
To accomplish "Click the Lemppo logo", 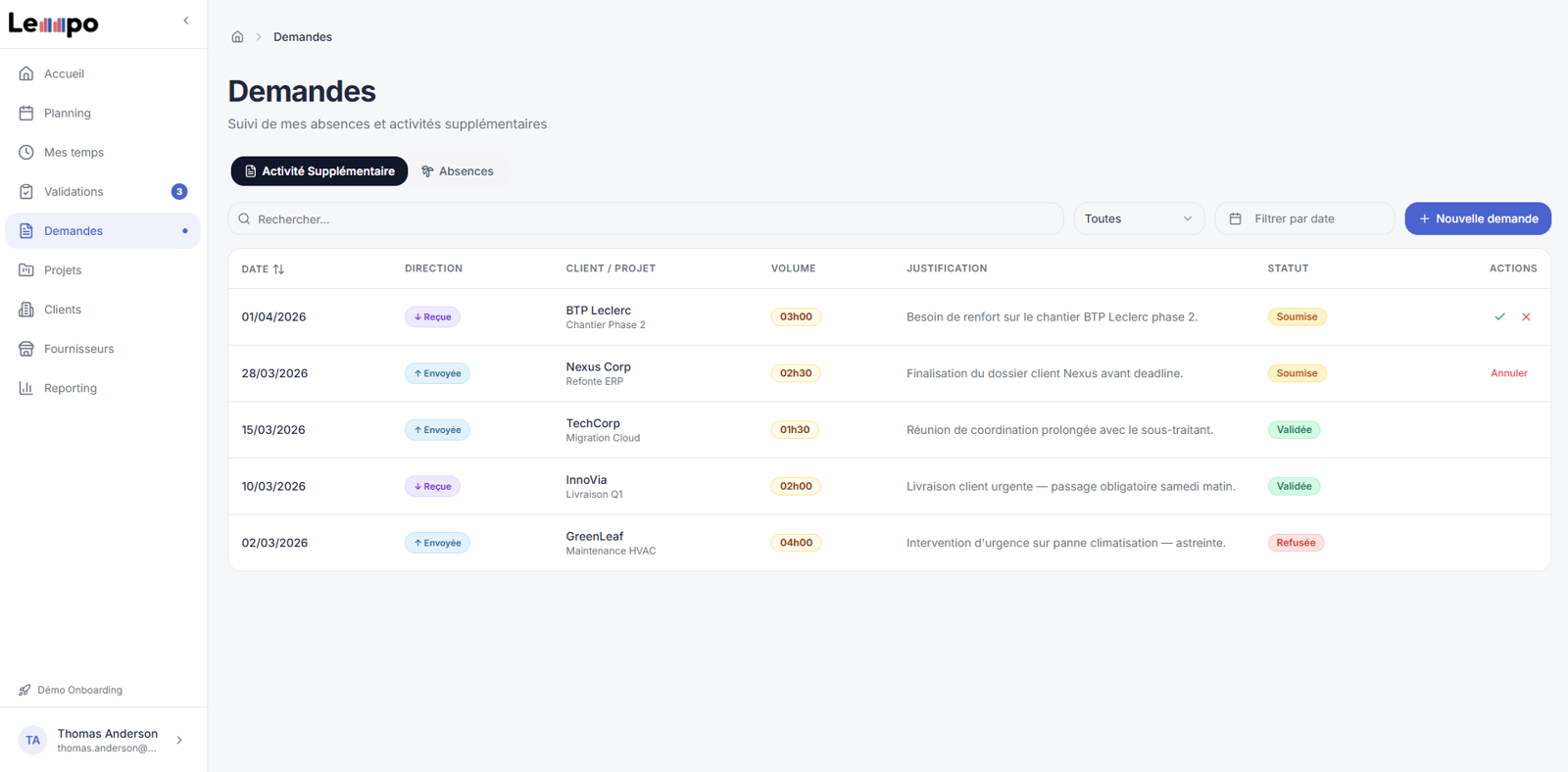I will coord(54,24).
